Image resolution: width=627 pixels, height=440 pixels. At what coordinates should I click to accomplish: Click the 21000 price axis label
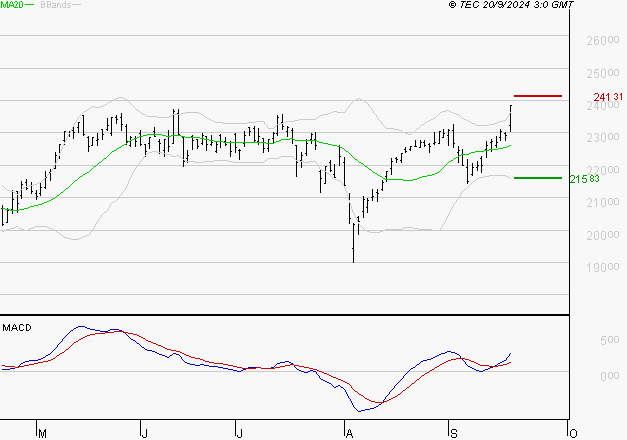click(603, 203)
